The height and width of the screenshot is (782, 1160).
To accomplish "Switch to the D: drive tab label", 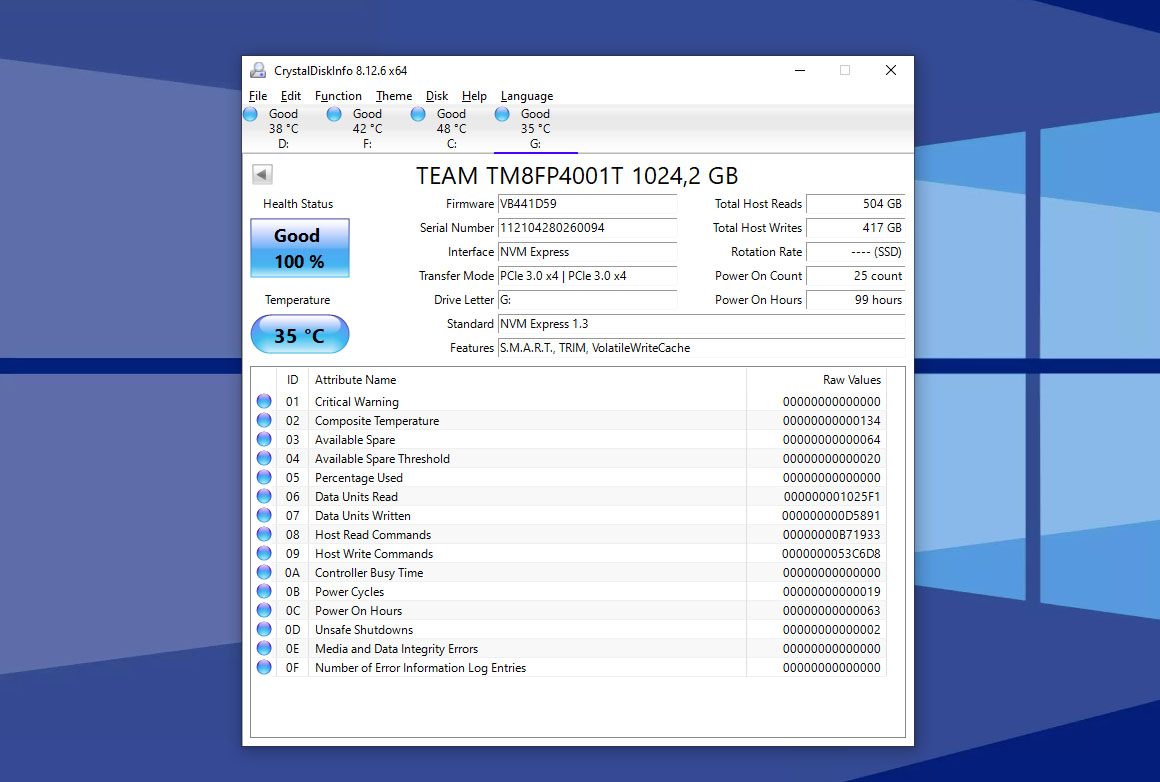I will coord(283,144).
